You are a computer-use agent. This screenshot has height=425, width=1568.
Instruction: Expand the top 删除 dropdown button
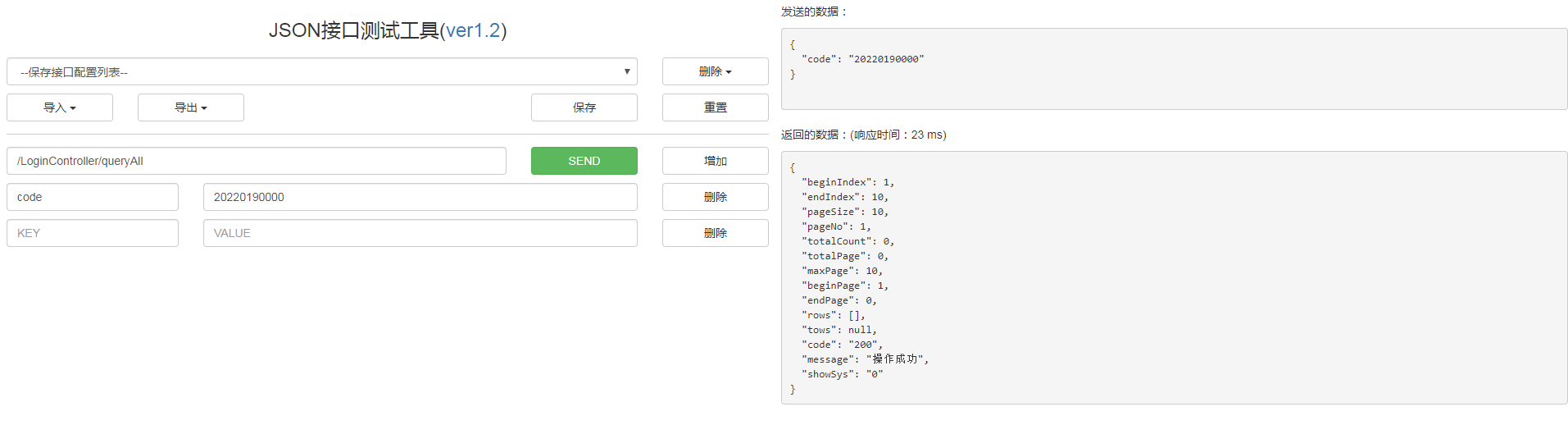click(715, 72)
